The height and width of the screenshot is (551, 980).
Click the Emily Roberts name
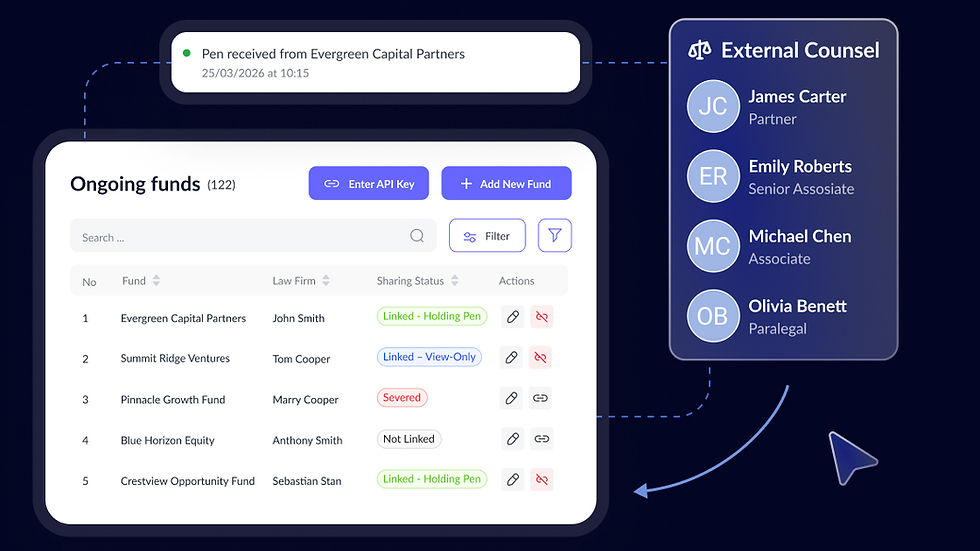[800, 166]
